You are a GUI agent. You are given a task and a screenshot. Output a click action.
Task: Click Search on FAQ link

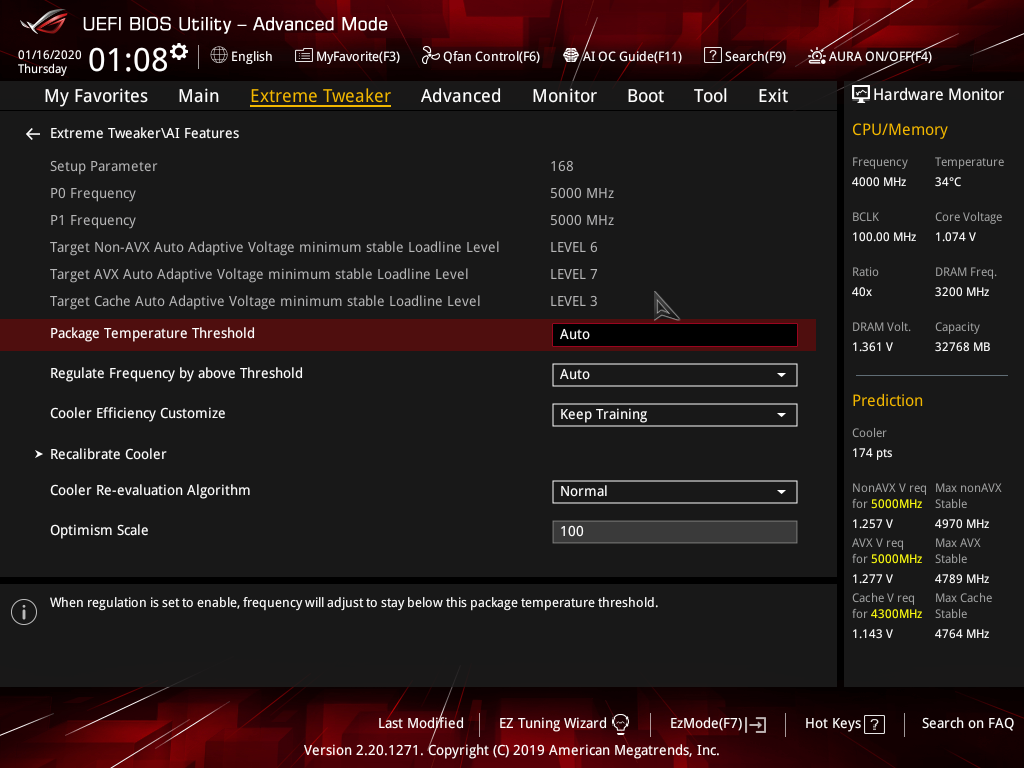point(967,724)
